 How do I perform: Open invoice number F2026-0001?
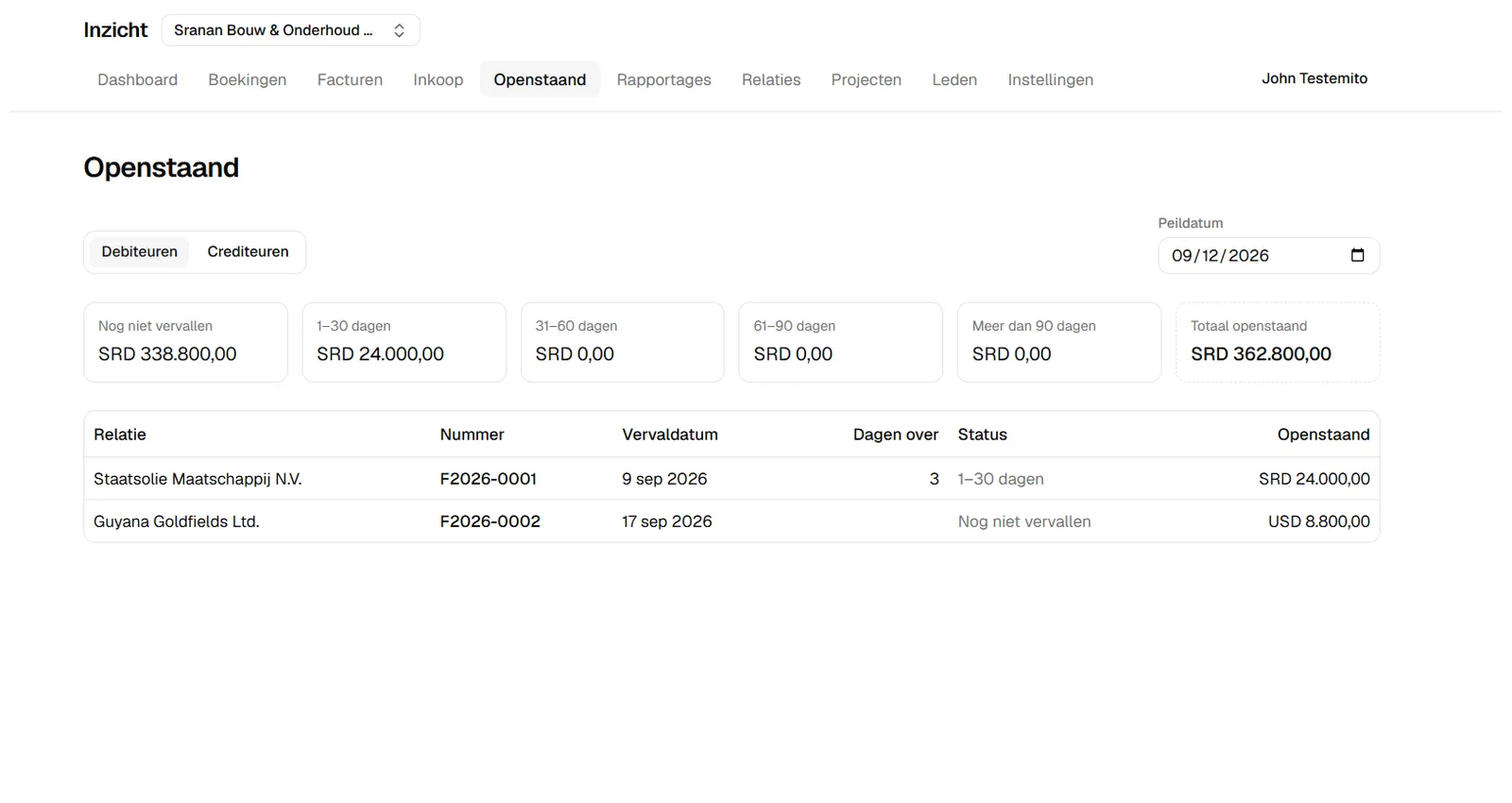(x=489, y=479)
